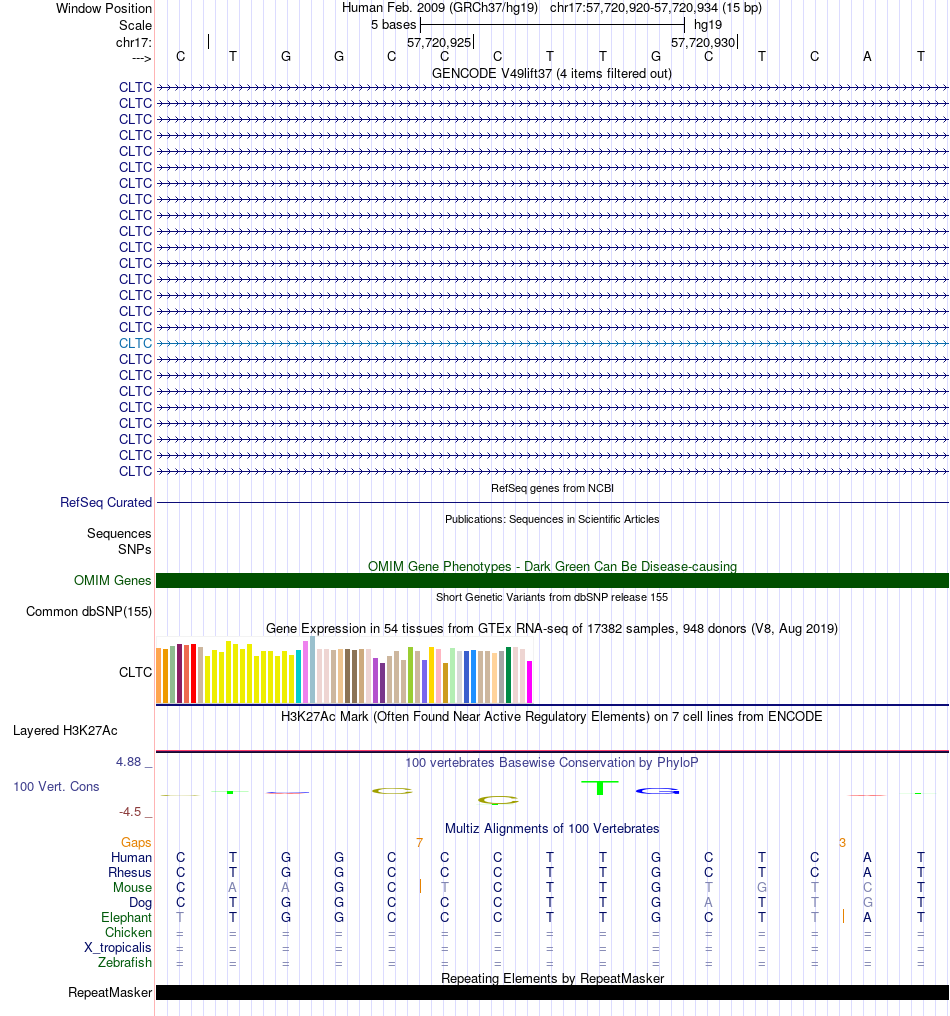
Task: Click the Chicken species label
Action: [x=128, y=932]
